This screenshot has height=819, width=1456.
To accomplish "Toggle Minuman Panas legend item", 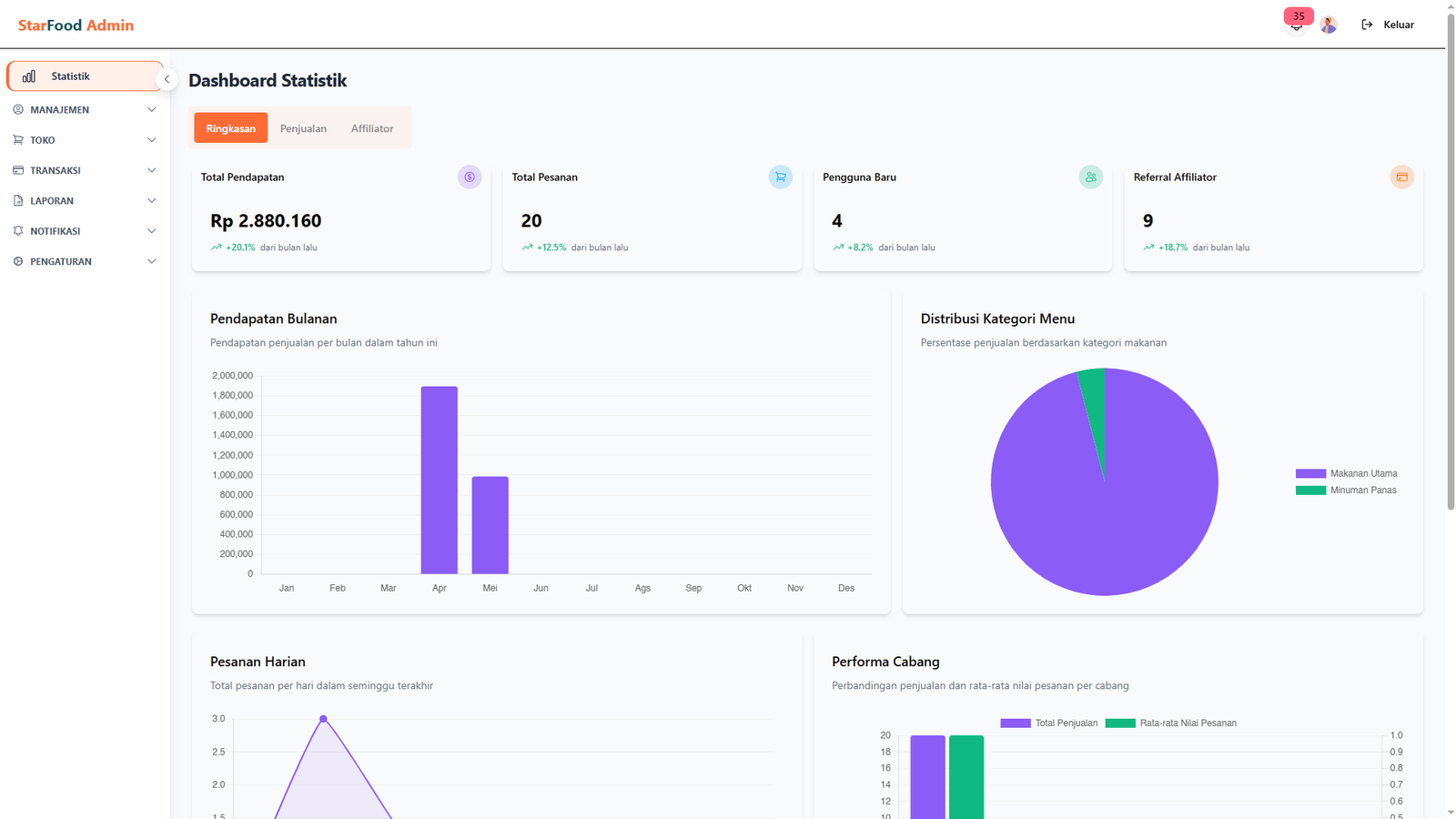I will [1346, 490].
